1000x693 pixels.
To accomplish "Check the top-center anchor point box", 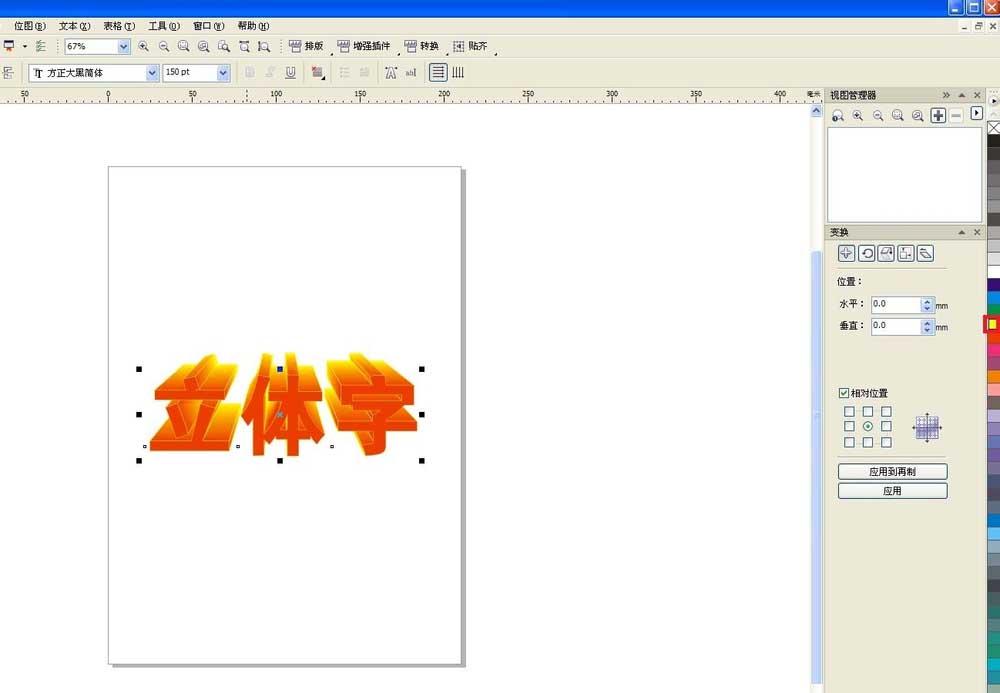I will point(868,412).
